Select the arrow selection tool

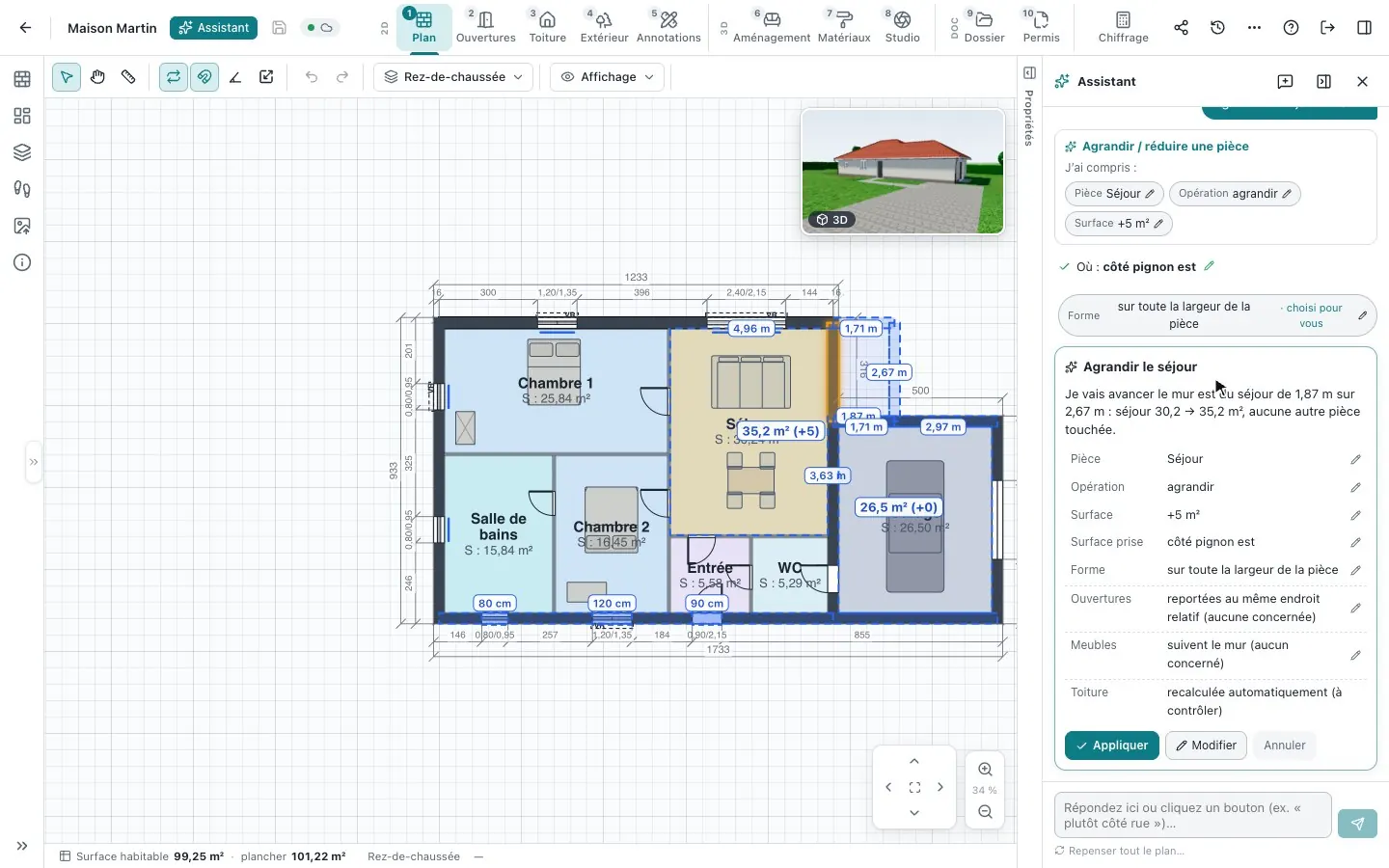[67, 77]
